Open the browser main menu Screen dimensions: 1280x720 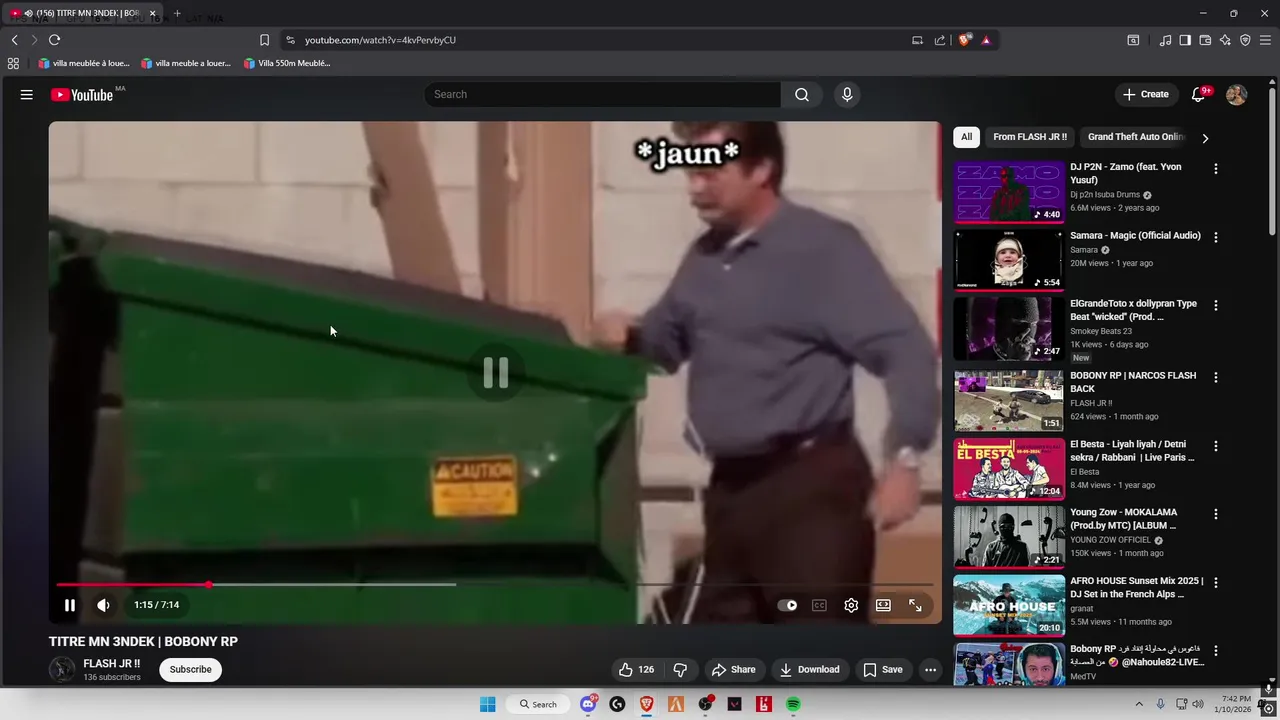tap(1265, 40)
